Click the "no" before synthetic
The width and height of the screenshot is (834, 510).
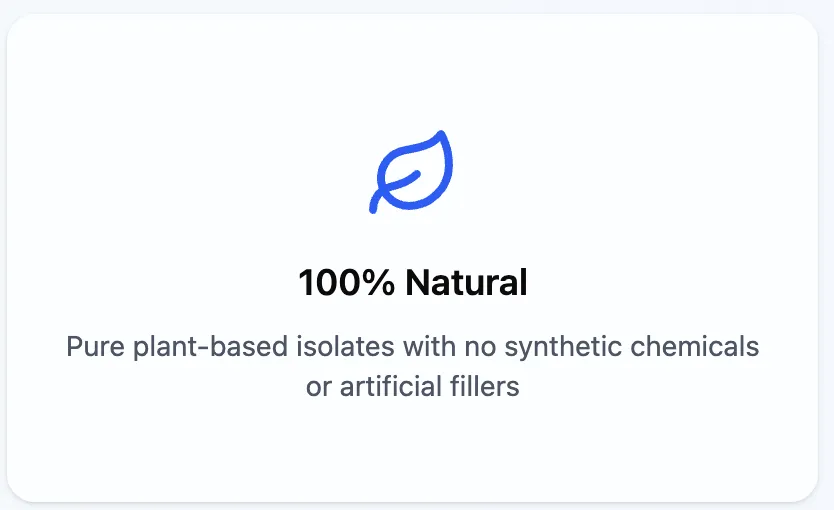pos(480,348)
